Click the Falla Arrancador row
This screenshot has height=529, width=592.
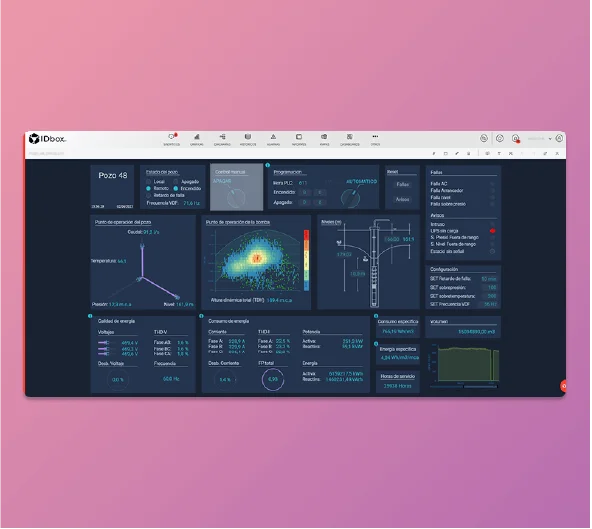point(463,191)
